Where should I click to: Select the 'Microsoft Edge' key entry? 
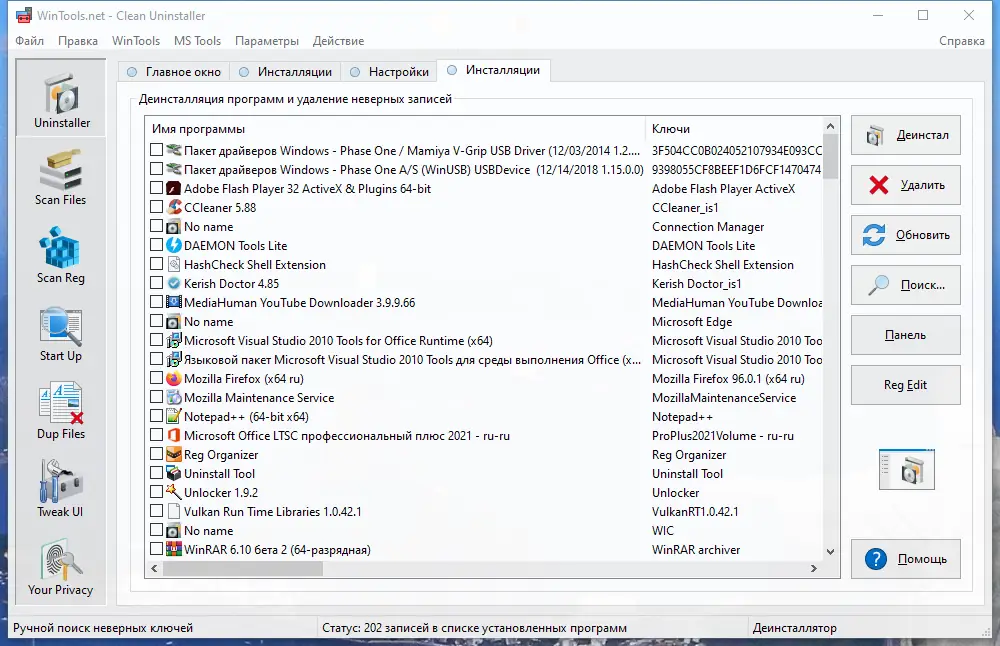(x=692, y=321)
